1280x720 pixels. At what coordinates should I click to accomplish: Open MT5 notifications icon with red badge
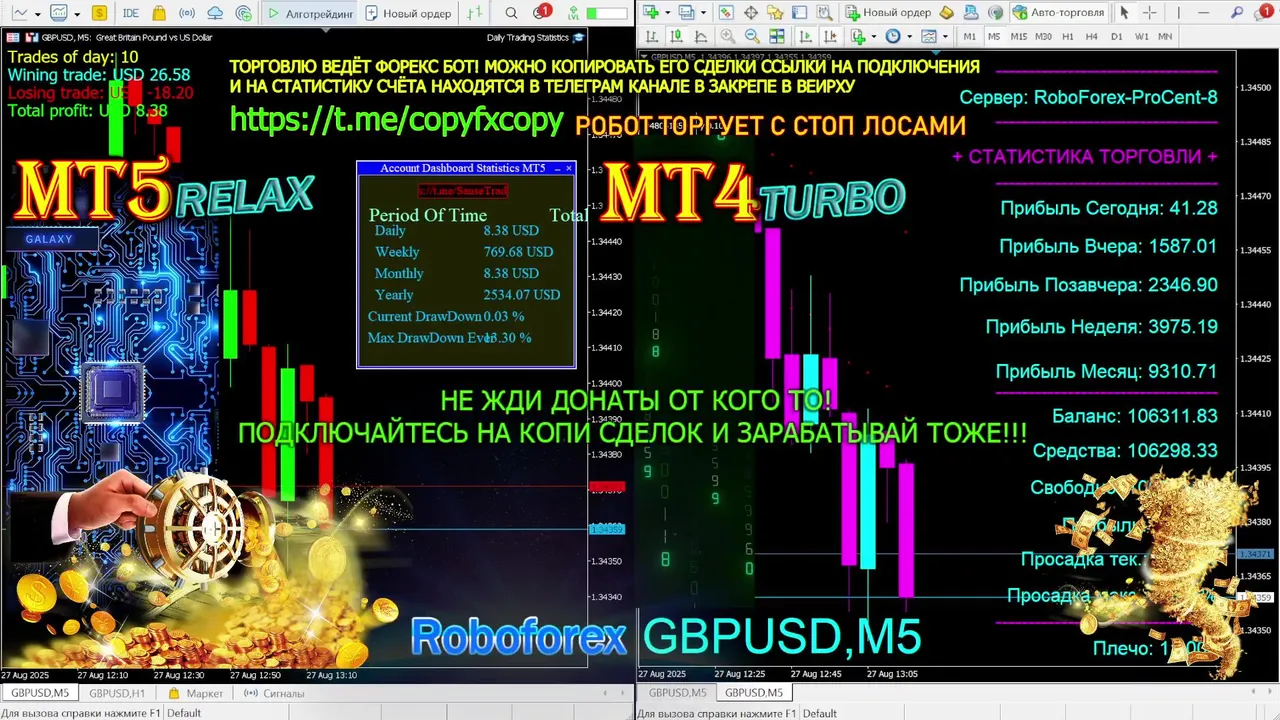(x=541, y=12)
